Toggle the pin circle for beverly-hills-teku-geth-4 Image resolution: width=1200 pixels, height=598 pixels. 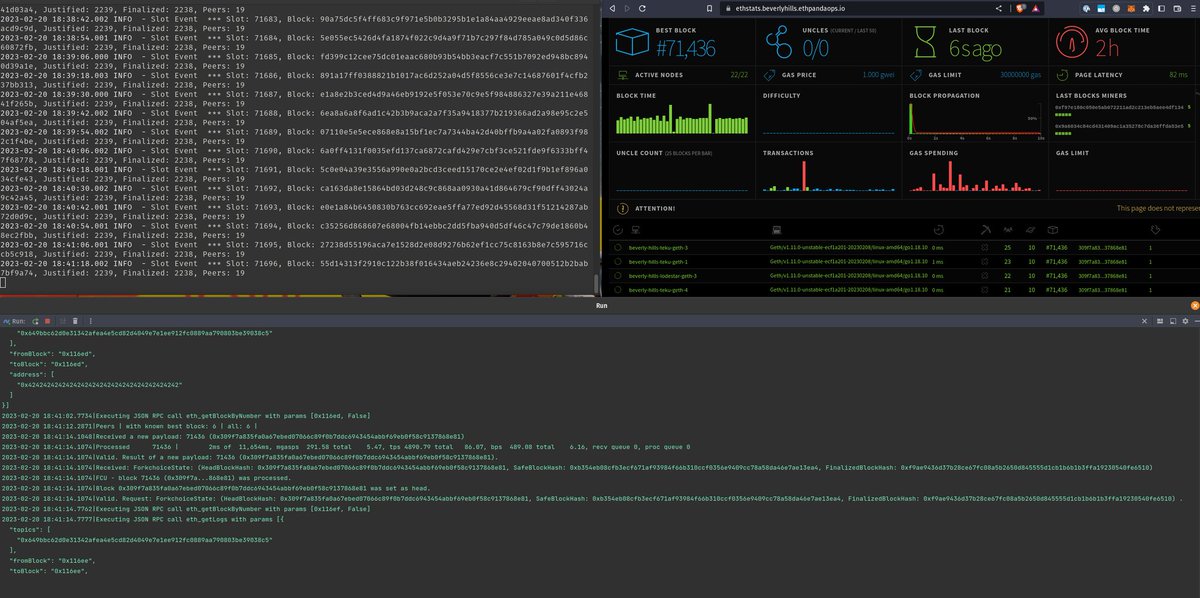pos(617,289)
